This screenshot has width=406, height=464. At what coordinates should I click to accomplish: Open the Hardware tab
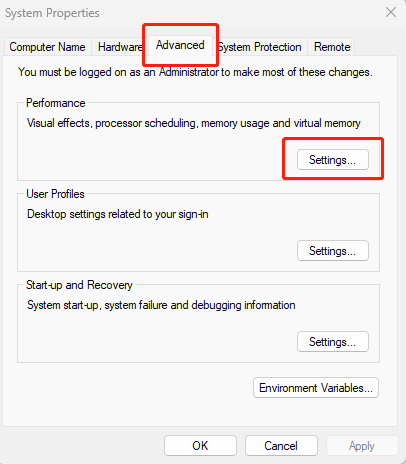[x=119, y=47]
